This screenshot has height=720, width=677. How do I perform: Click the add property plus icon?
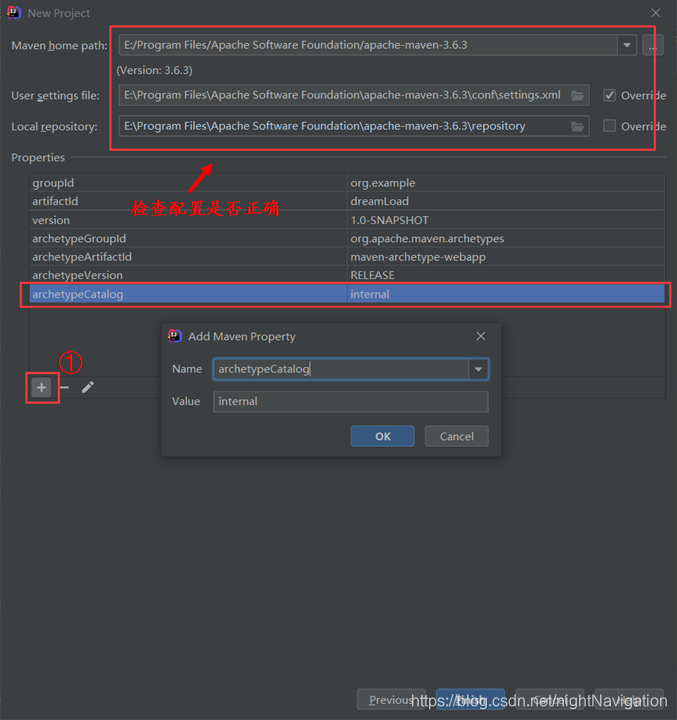[41, 388]
